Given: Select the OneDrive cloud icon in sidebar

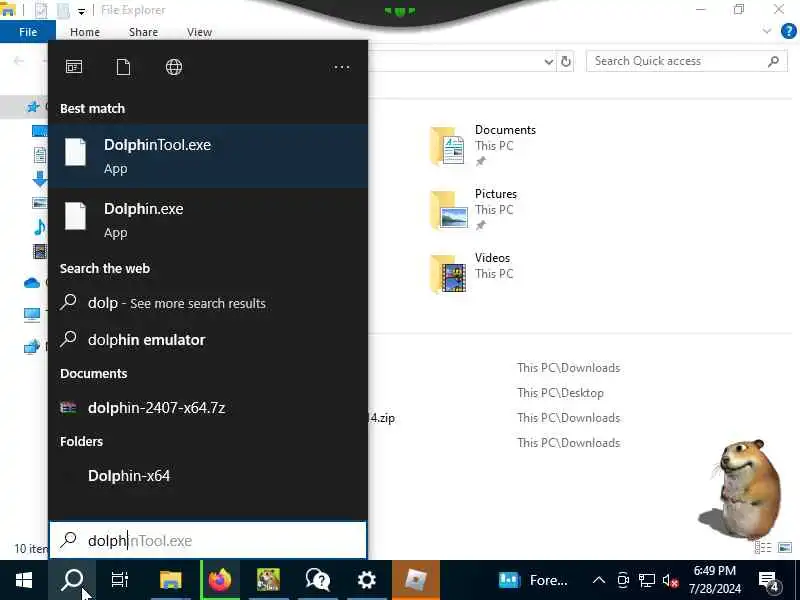Looking at the screenshot, I should (32, 283).
